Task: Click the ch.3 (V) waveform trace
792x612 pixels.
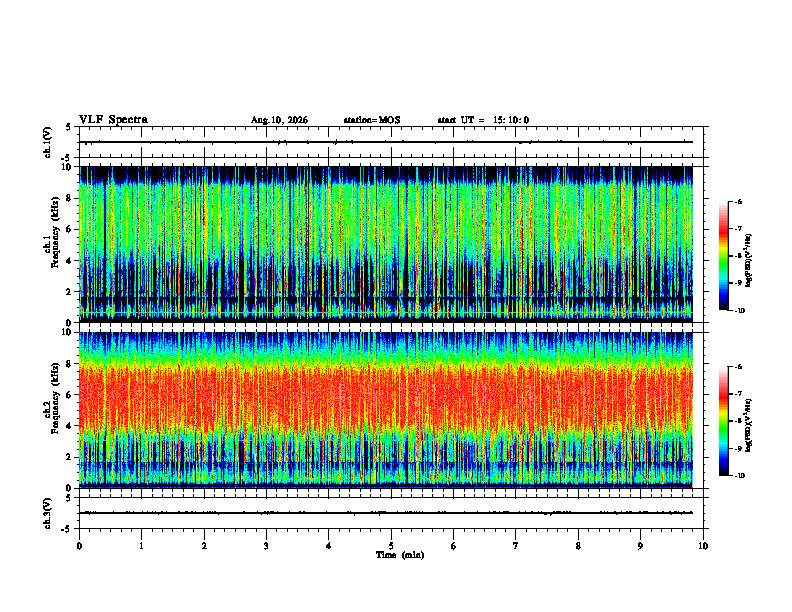Action: pyautogui.click(x=386, y=513)
